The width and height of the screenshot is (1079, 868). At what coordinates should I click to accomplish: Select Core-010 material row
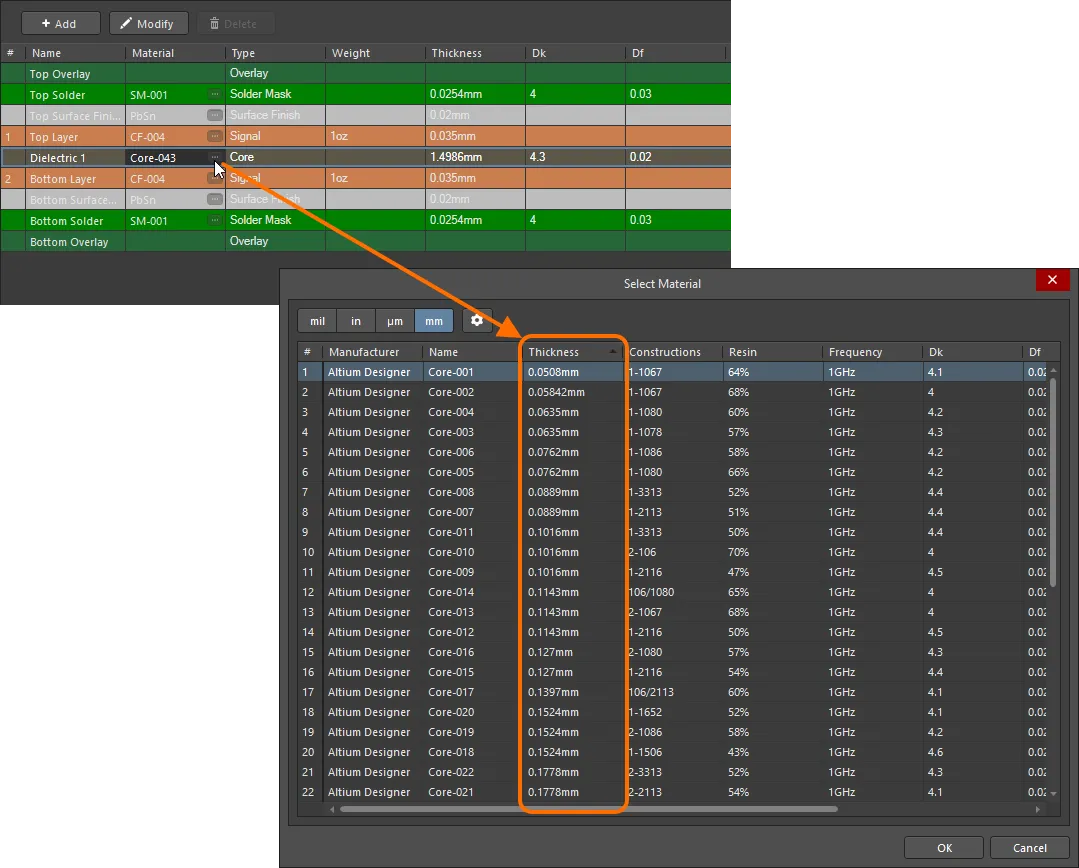(x=672, y=552)
